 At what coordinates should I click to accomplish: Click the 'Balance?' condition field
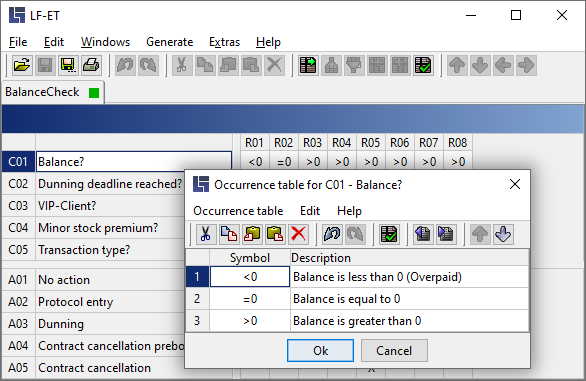[x=134, y=162]
